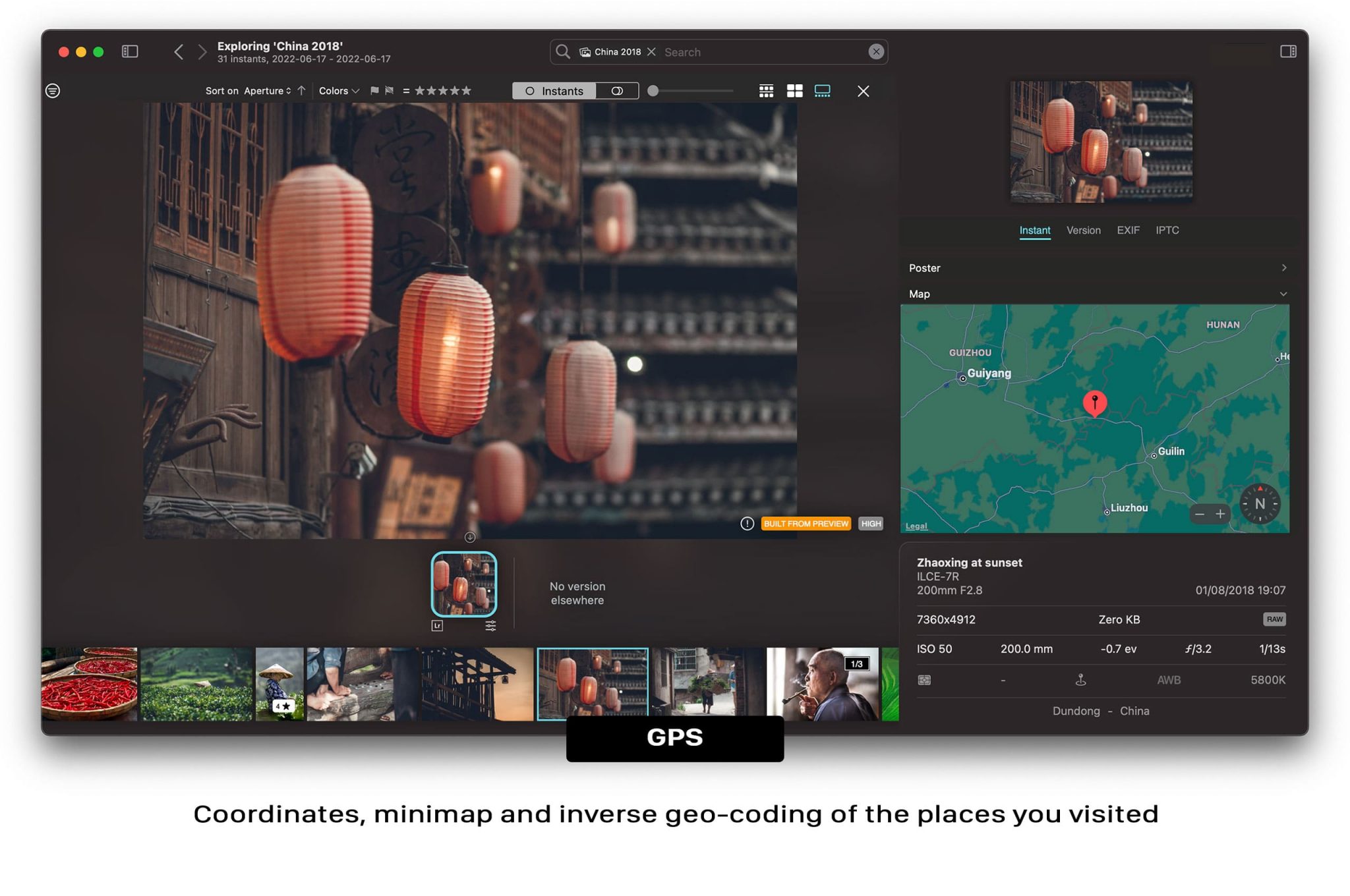Zoom in the map with plus
Viewport: 1350px width, 896px height.
(1220, 514)
